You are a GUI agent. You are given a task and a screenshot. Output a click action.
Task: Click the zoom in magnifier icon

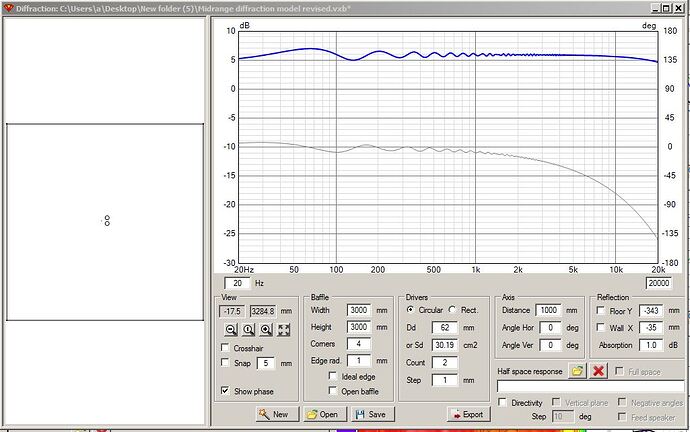point(266,329)
